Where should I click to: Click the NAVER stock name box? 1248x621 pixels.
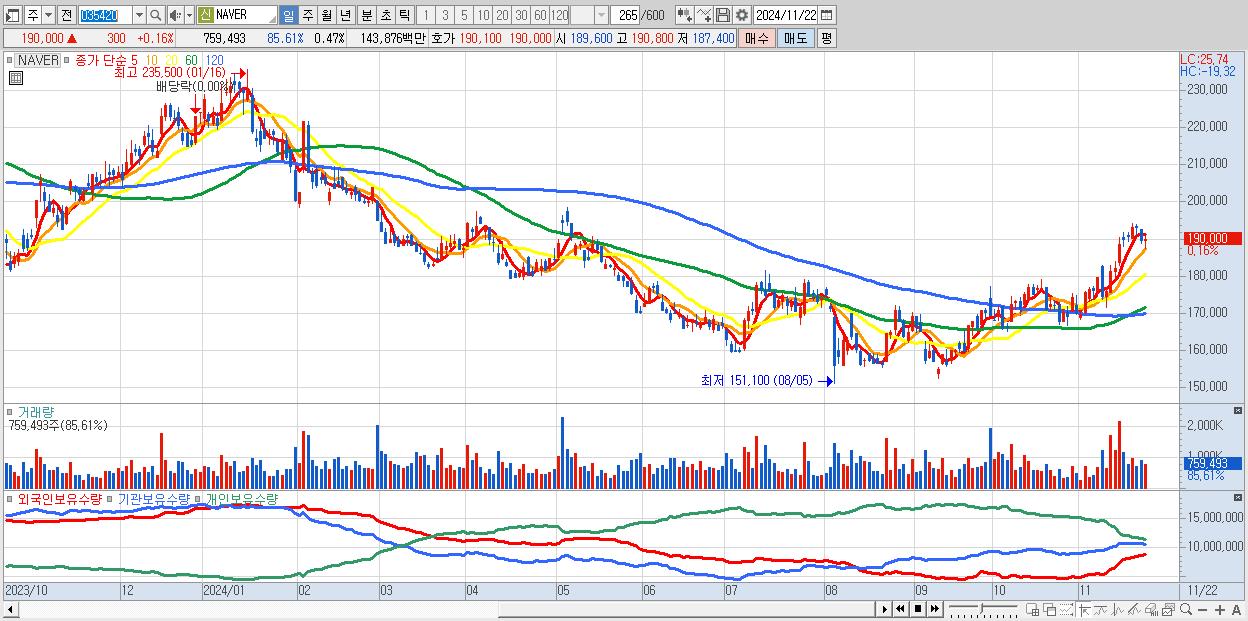[245, 15]
